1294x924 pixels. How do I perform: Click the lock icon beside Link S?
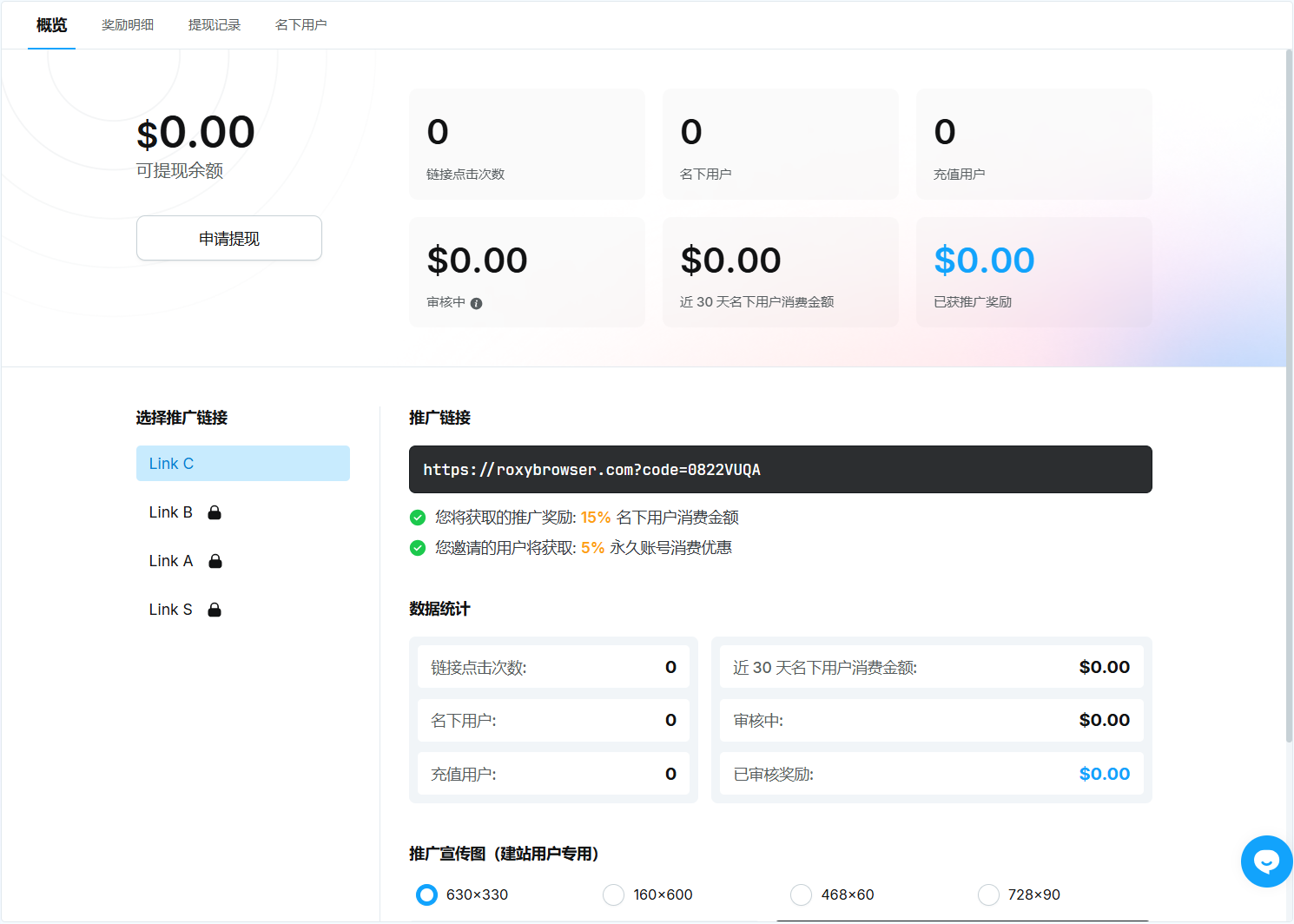coord(215,610)
